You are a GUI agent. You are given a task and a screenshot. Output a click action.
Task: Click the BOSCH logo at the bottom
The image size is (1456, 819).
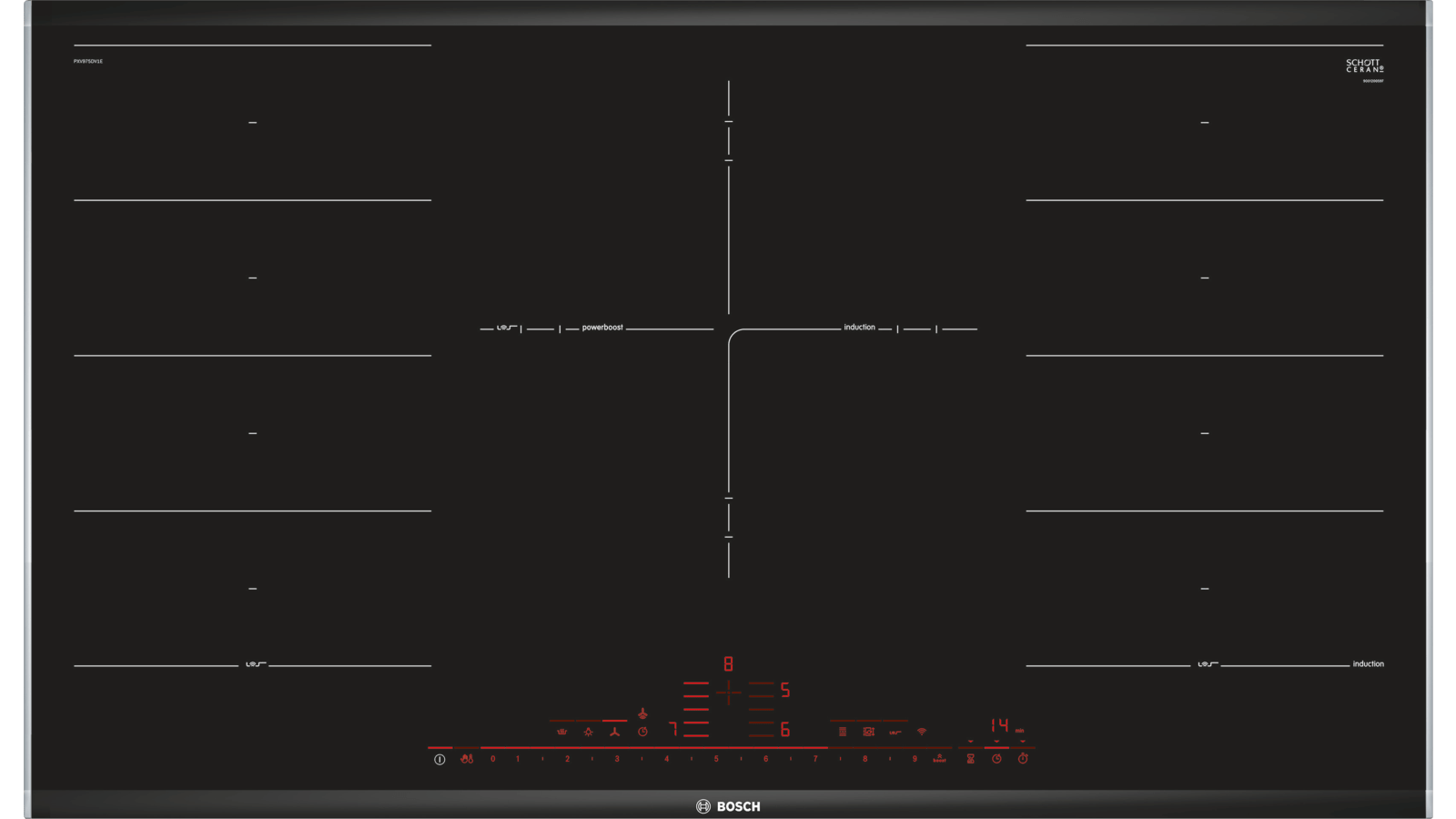point(728,806)
